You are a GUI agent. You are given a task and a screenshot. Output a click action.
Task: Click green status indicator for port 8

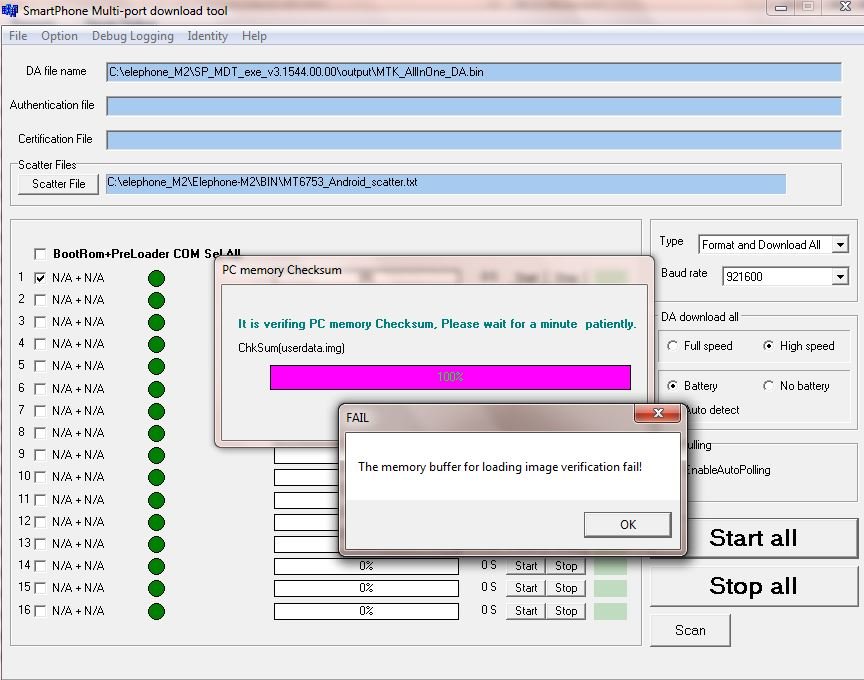[156, 433]
